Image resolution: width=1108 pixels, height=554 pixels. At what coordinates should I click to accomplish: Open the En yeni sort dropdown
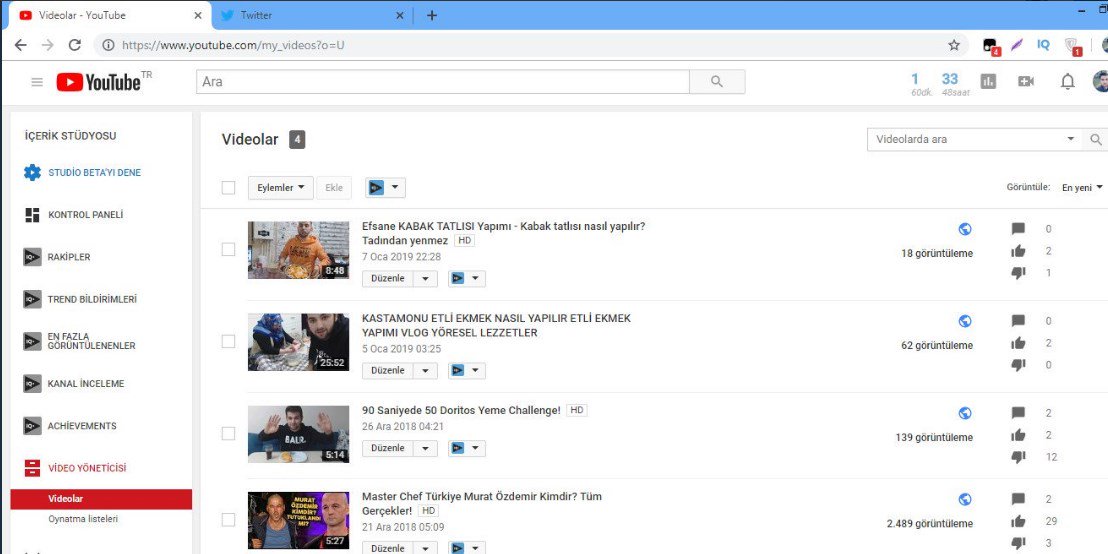1082,187
